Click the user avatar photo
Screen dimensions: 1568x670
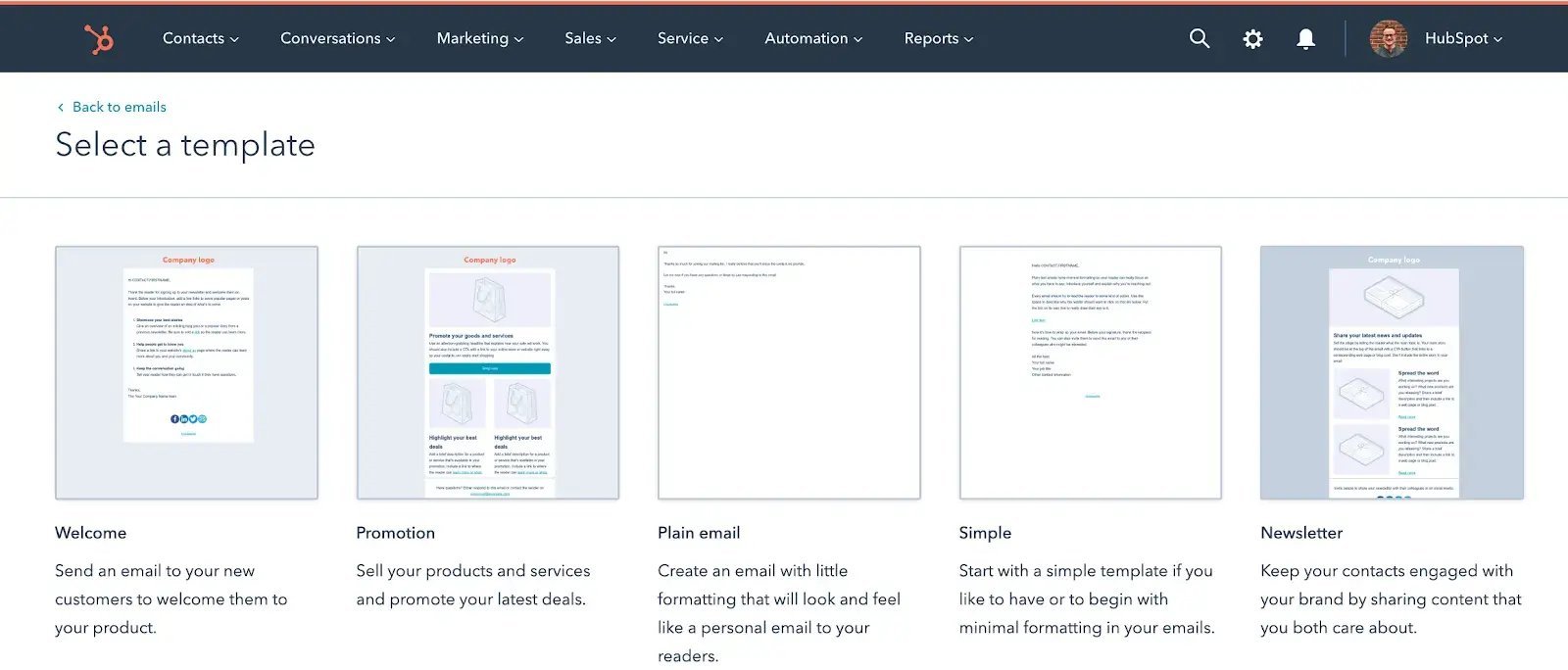click(x=1388, y=38)
